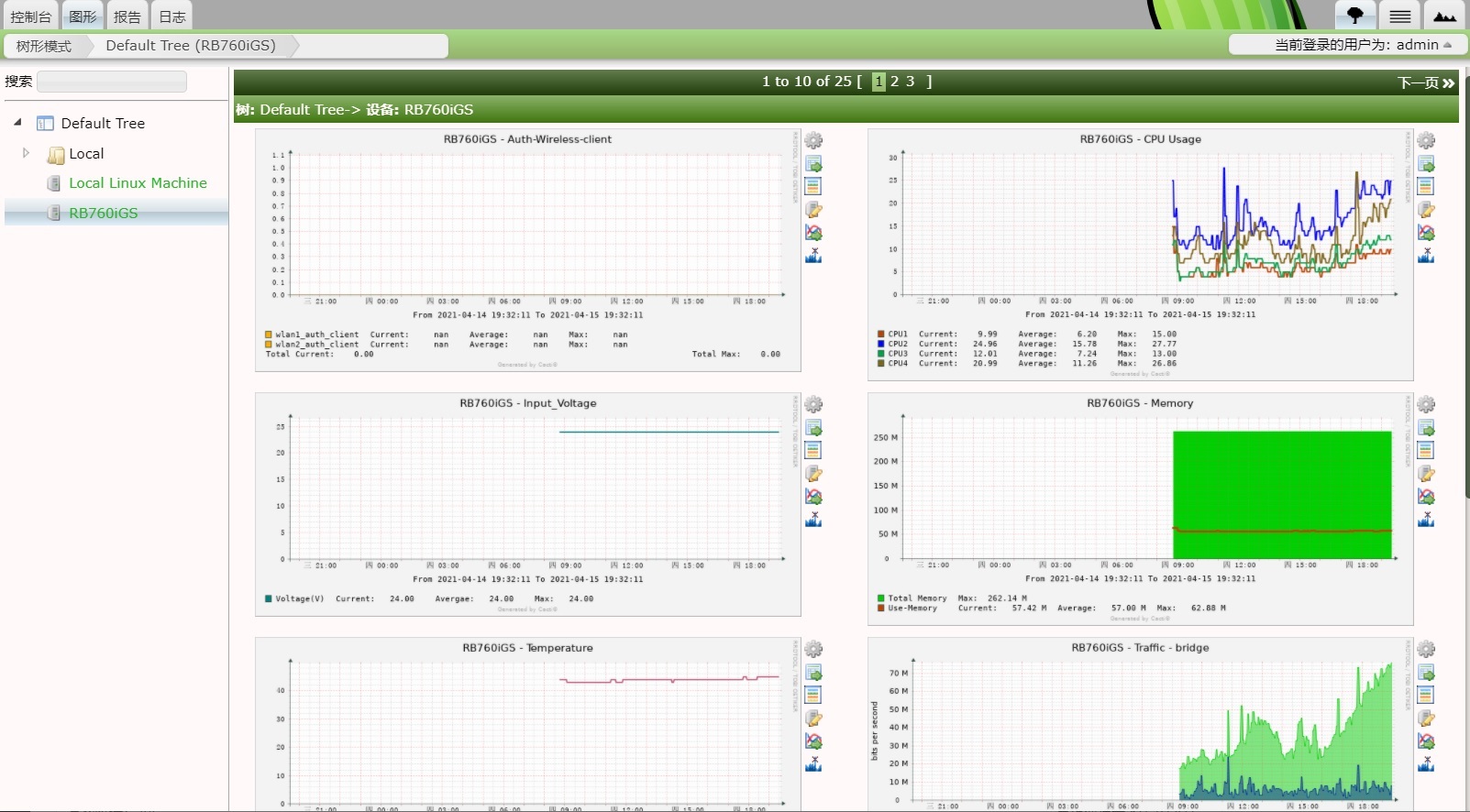Open gear utilities for Traffic - bridge graph
This screenshot has width=1470, height=812.
[x=1426, y=650]
